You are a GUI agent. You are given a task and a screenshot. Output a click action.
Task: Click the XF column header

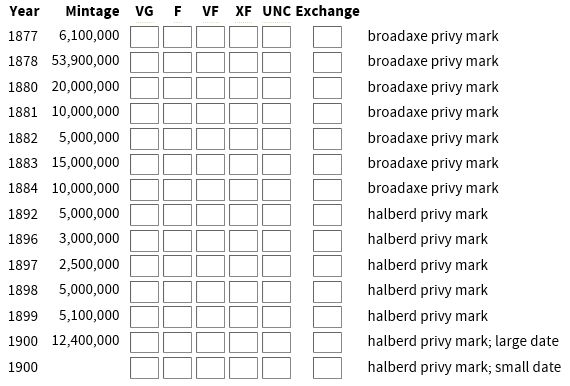click(243, 11)
